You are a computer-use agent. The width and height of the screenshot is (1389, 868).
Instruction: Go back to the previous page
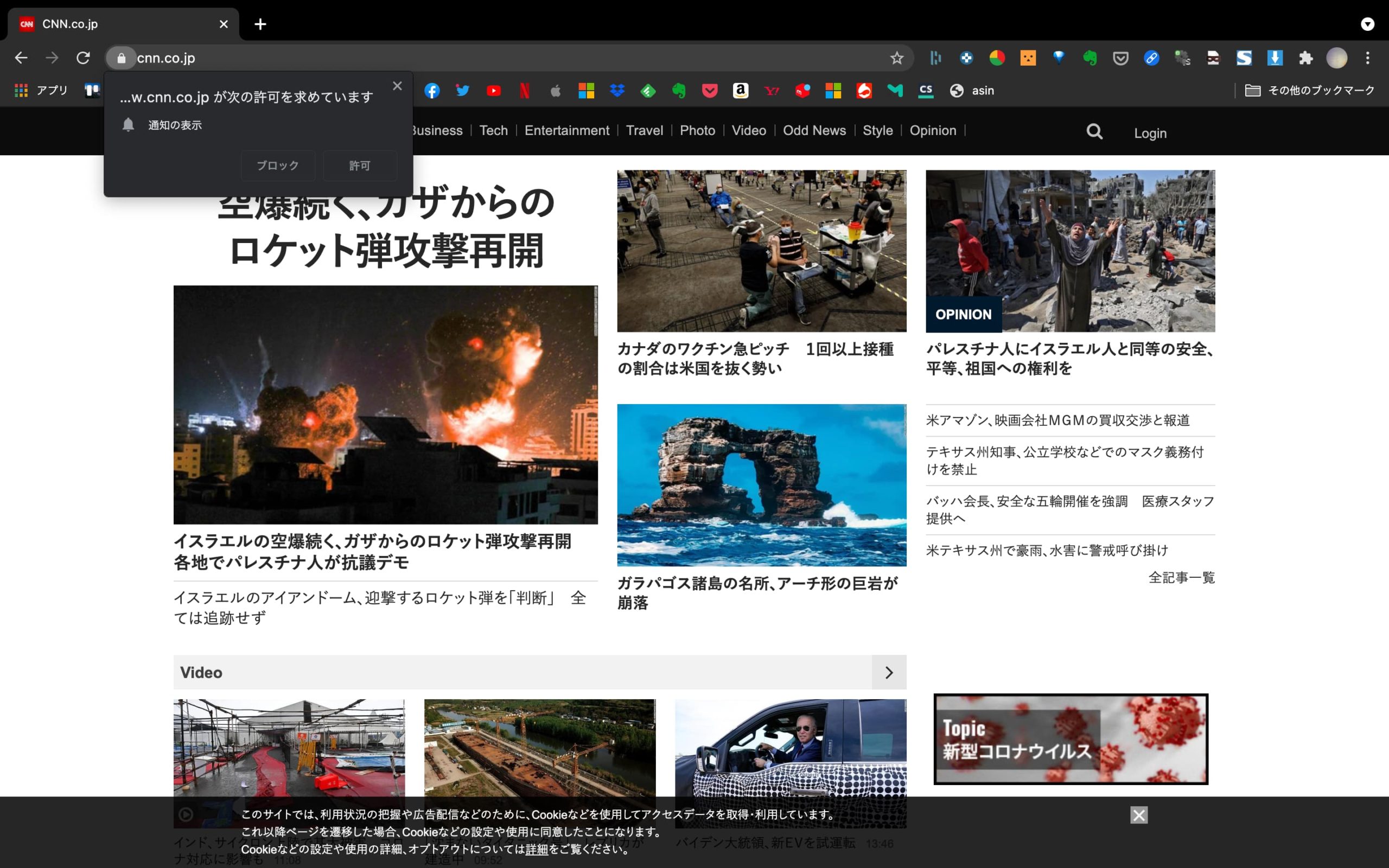click(21, 58)
